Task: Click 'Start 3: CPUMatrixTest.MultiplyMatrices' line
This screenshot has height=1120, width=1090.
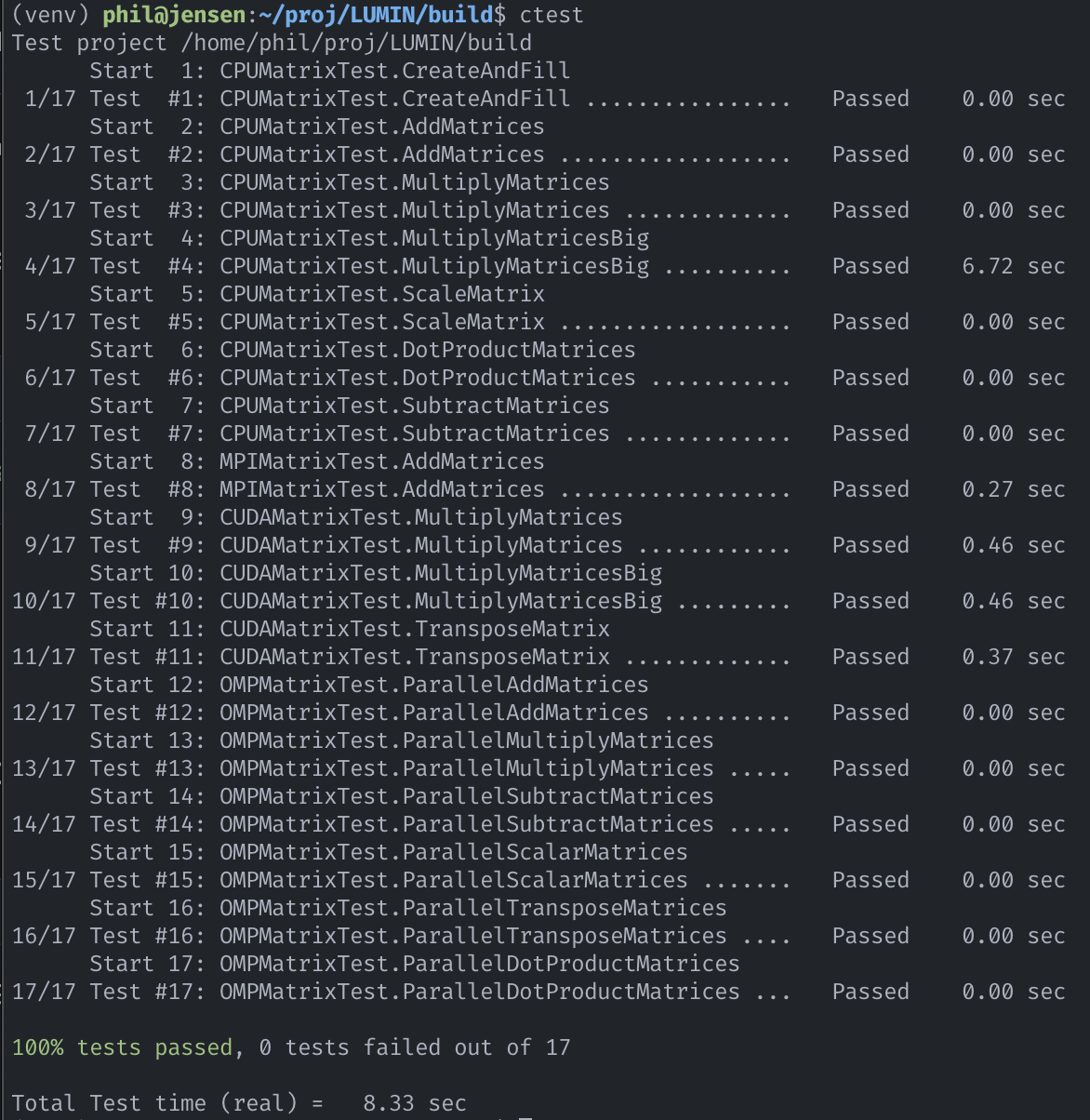Action: pos(350,182)
